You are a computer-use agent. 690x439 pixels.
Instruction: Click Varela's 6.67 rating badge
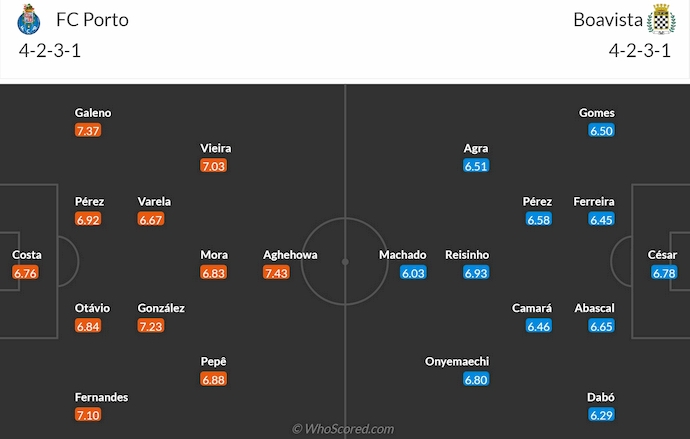click(x=151, y=219)
